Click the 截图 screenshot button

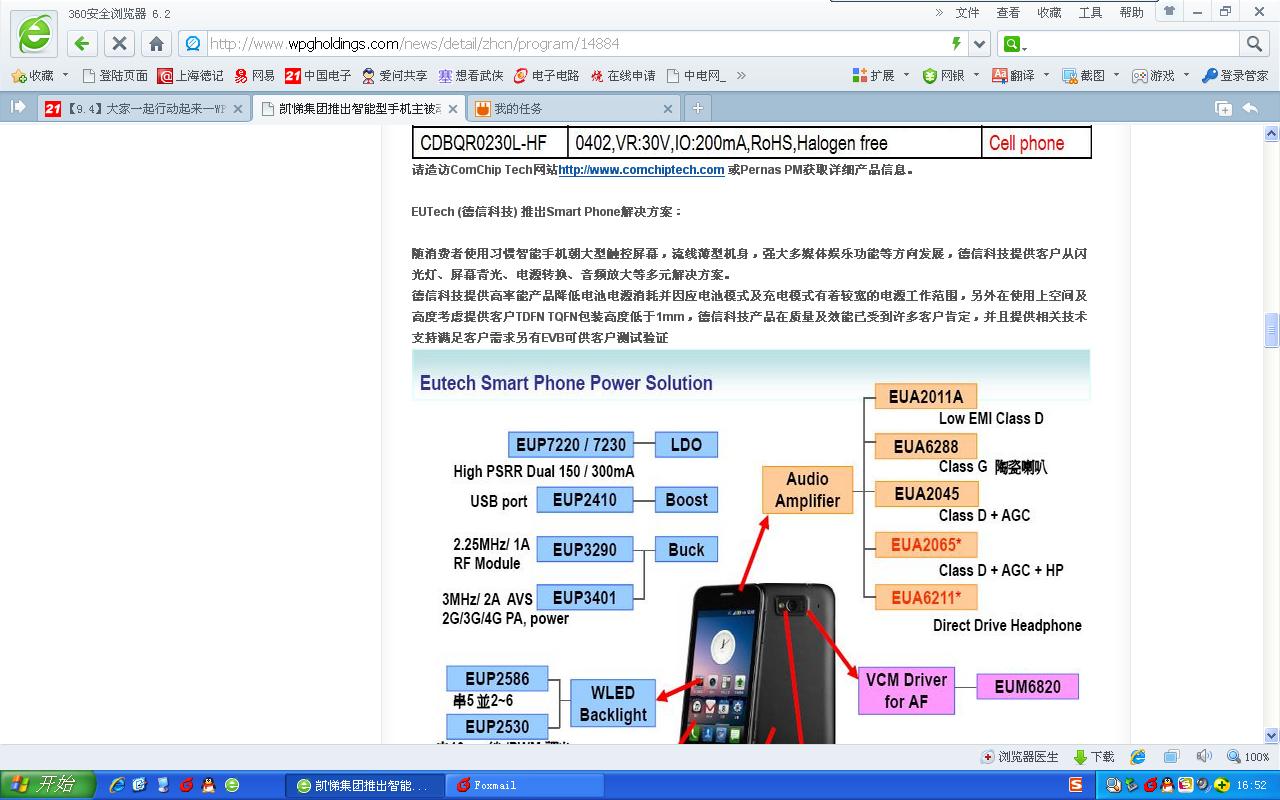tap(1084, 75)
